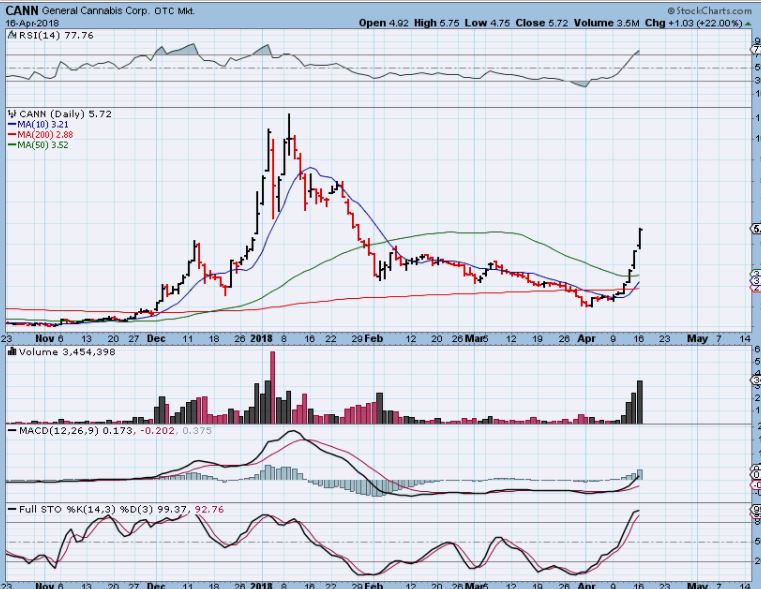Click the Apr label on price axis
Image resolution: width=761 pixels, height=589 pixels.
tap(586, 339)
